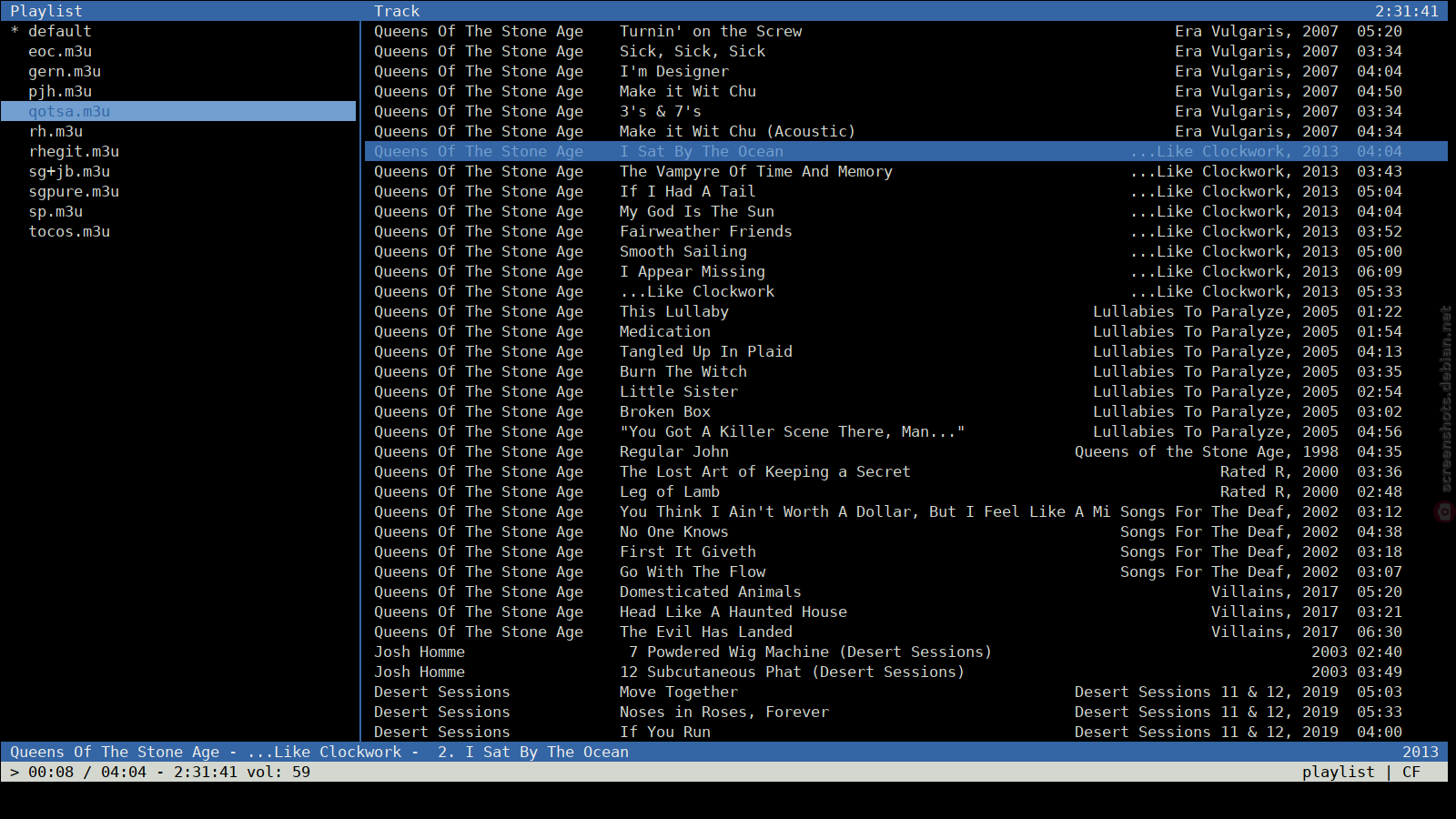
Task: Select track Little Sister
Action: pyautogui.click(x=906, y=391)
